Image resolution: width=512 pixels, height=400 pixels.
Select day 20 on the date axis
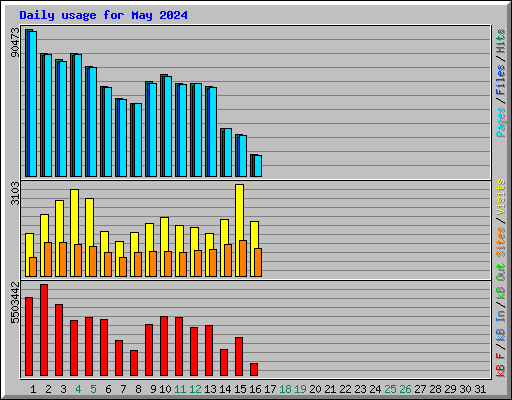[315, 389]
